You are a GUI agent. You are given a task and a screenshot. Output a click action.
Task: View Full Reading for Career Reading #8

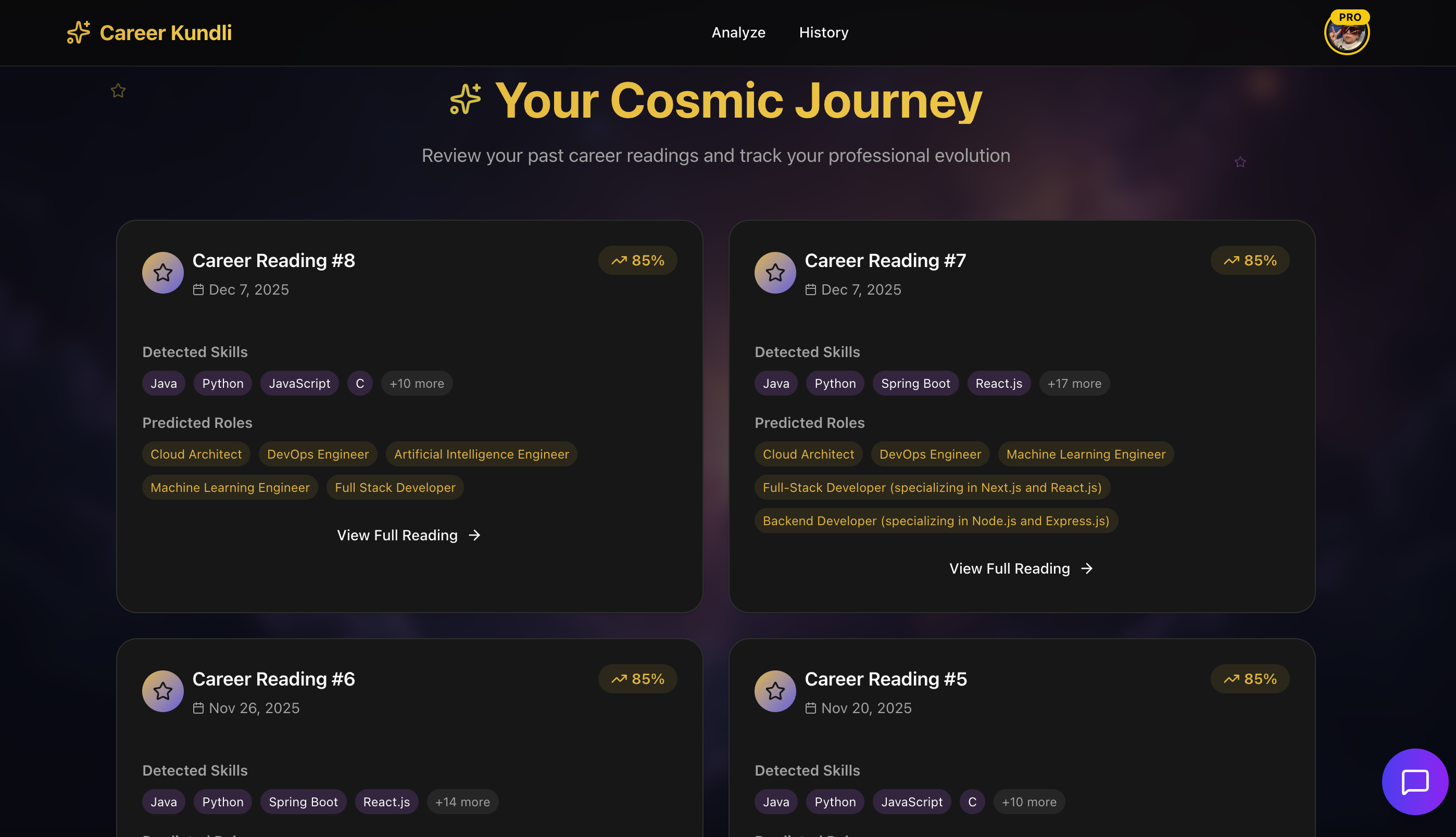click(409, 535)
